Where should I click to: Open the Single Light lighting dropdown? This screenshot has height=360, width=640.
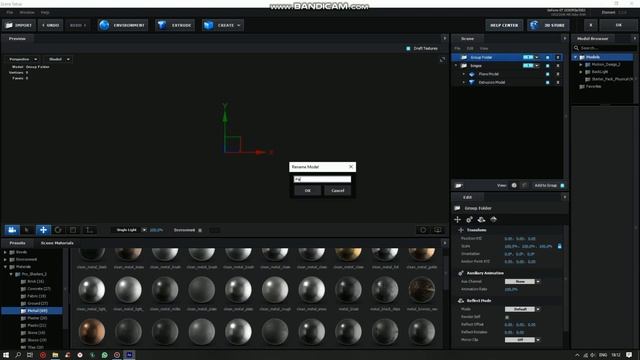pyautogui.click(x=129, y=230)
